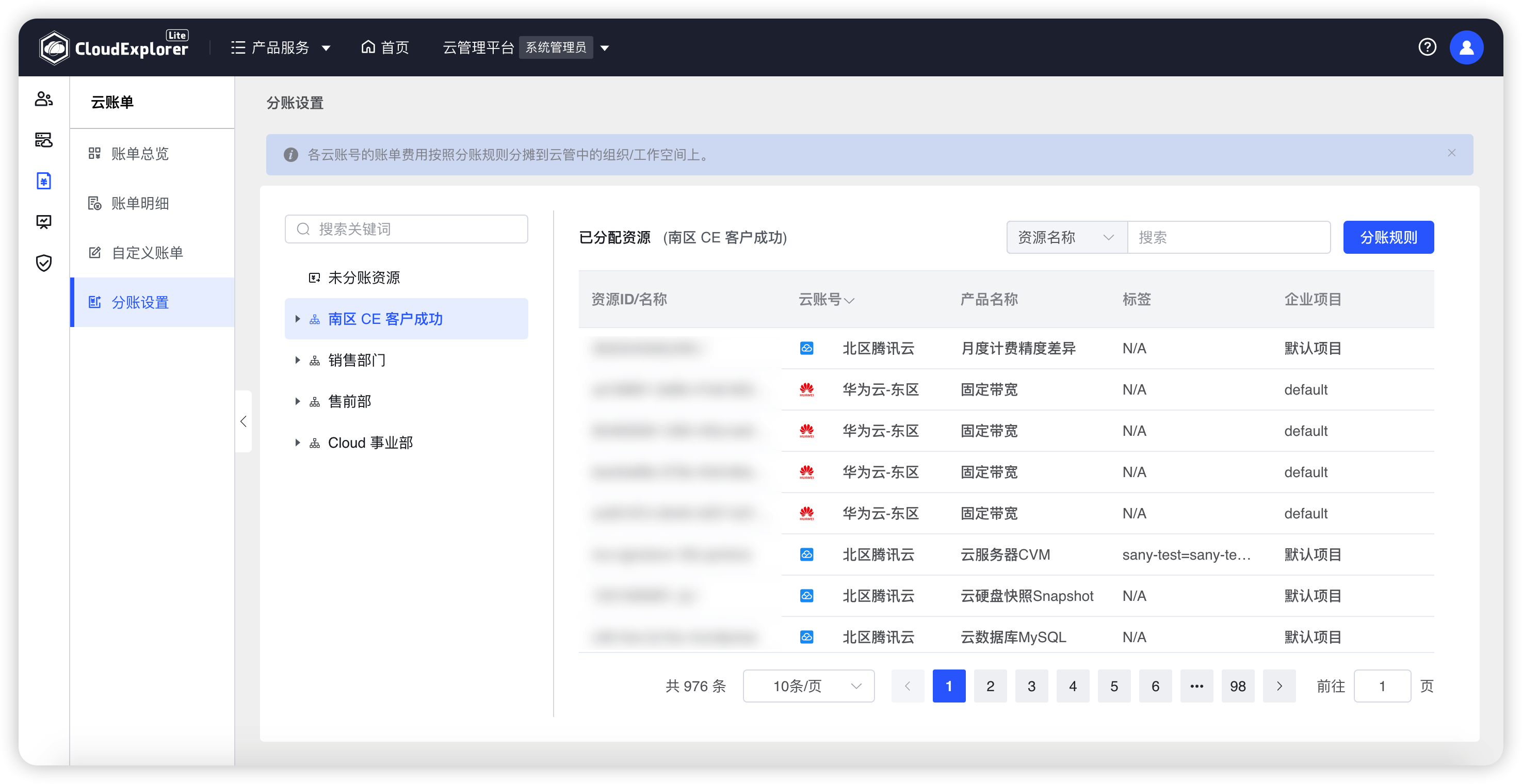
Task: Open the monitoring screen sidebar icon
Action: [x=44, y=222]
